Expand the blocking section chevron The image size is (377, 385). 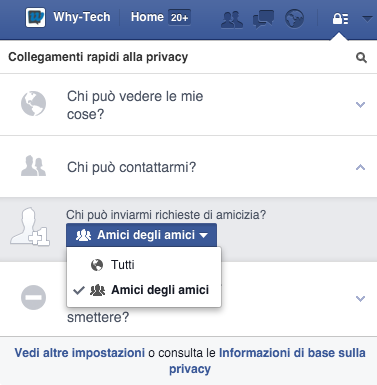click(x=360, y=298)
